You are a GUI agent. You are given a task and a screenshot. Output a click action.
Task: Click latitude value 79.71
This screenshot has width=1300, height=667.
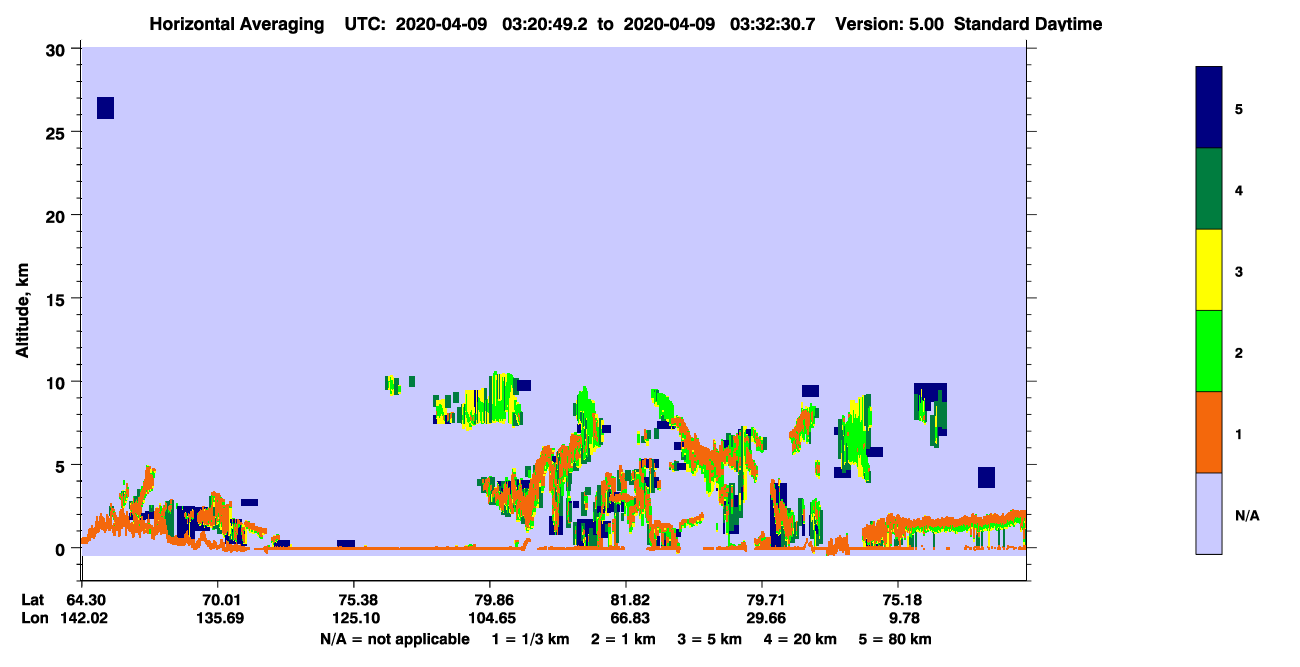762,600
